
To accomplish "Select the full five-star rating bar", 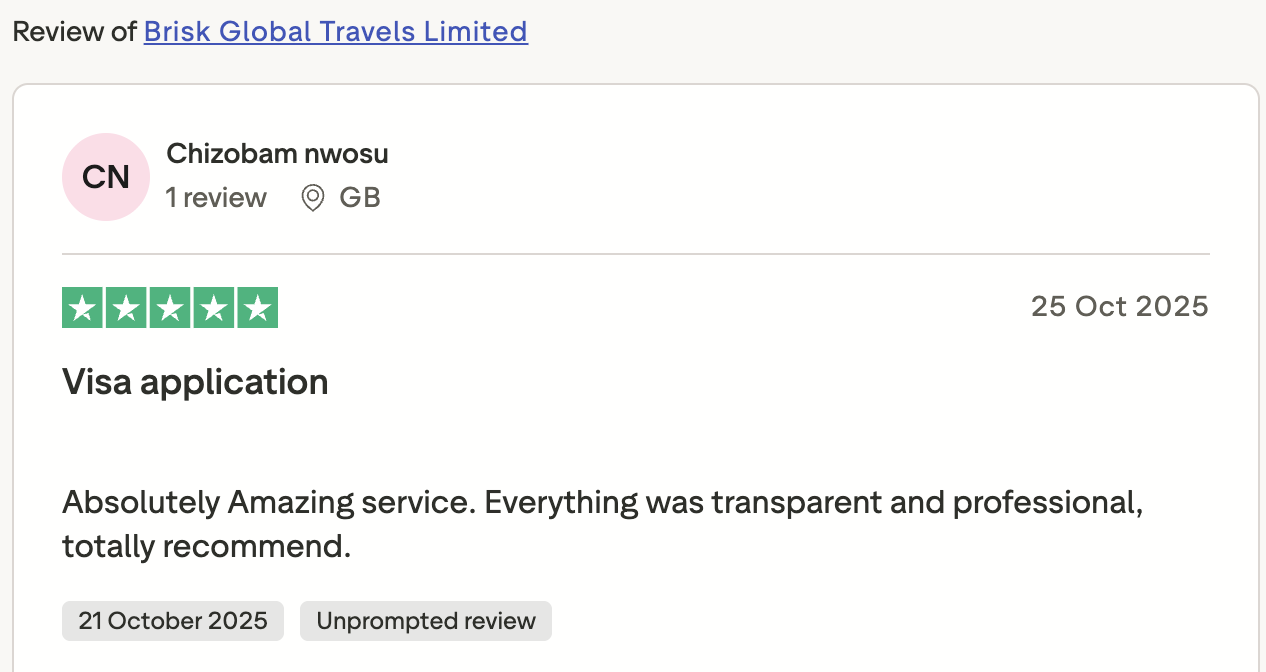I will coord(169,307).
